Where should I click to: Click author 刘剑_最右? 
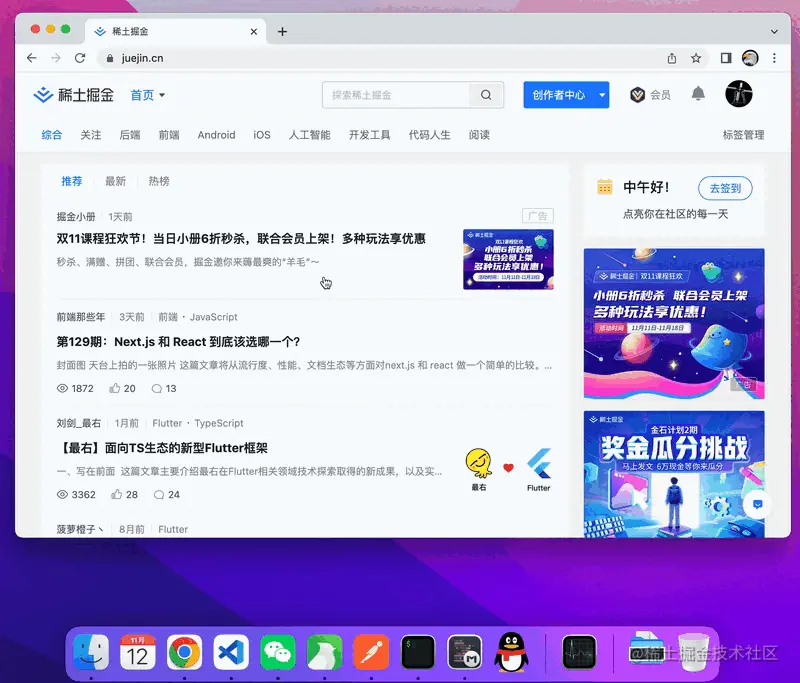click(79, 423)
